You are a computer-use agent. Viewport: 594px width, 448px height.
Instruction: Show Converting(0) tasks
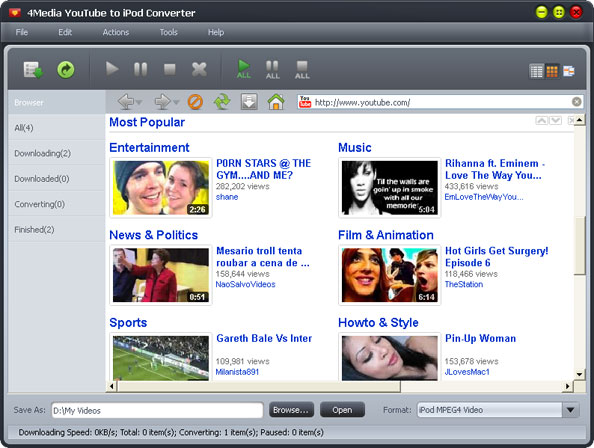click(x=56, y=204)
